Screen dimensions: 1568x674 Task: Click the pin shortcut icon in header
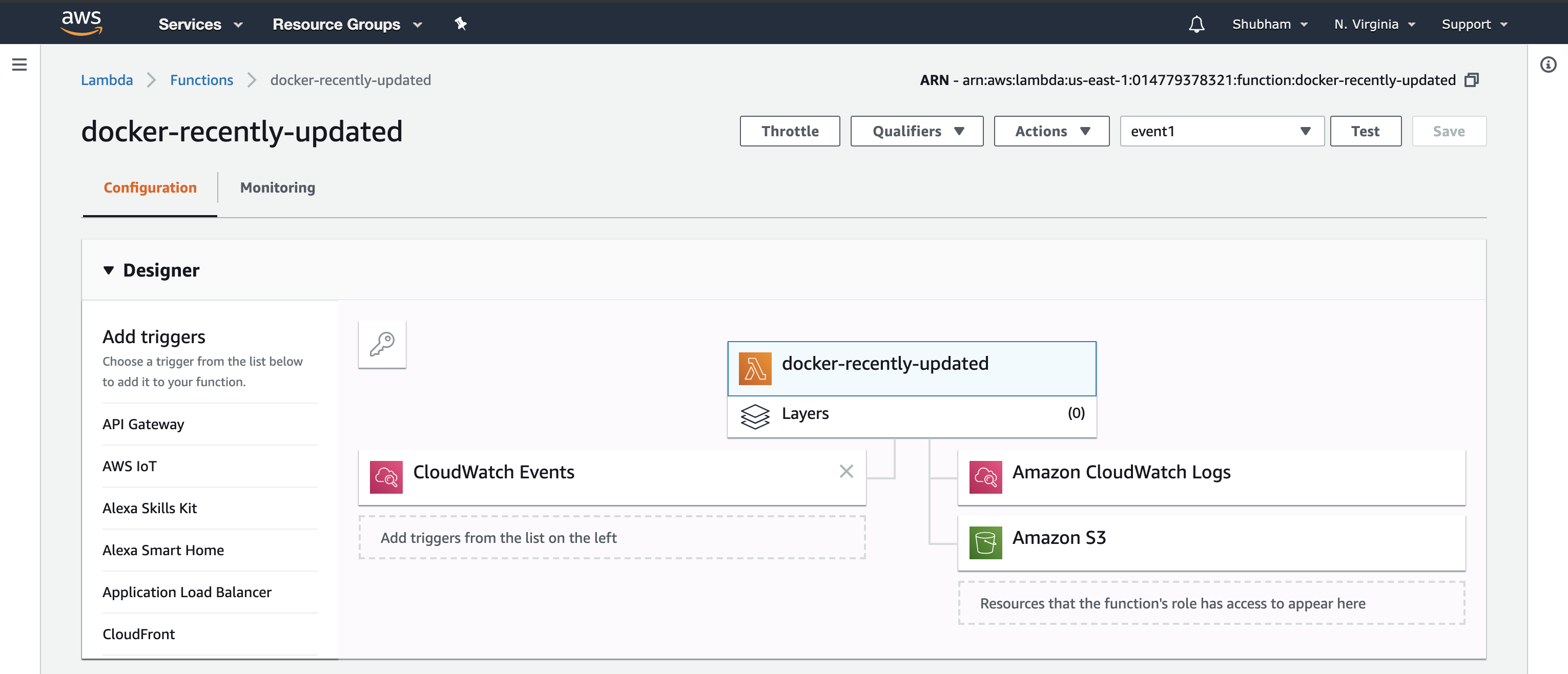[461, 24]
